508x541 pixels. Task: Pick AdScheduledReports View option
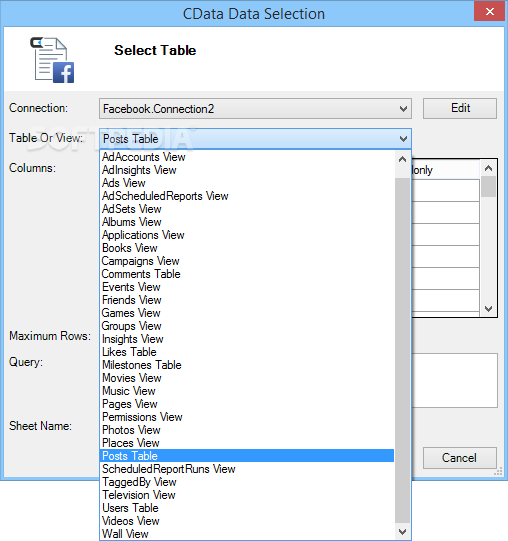(x=247, y=196)
